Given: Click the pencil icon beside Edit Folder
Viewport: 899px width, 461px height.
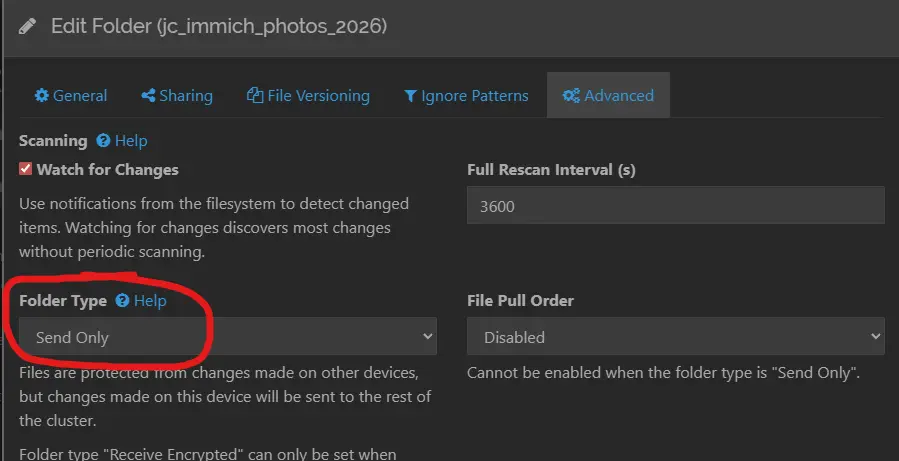Looking at the screenshot, I should pyautogui.click(x=27, y=25).
